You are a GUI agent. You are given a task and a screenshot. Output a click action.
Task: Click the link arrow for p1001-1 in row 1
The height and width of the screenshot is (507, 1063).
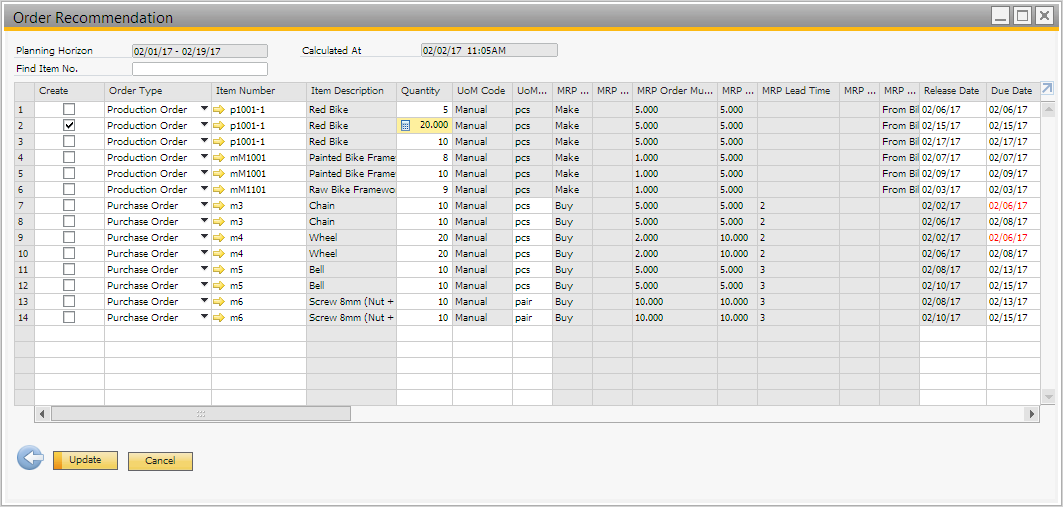220,109
